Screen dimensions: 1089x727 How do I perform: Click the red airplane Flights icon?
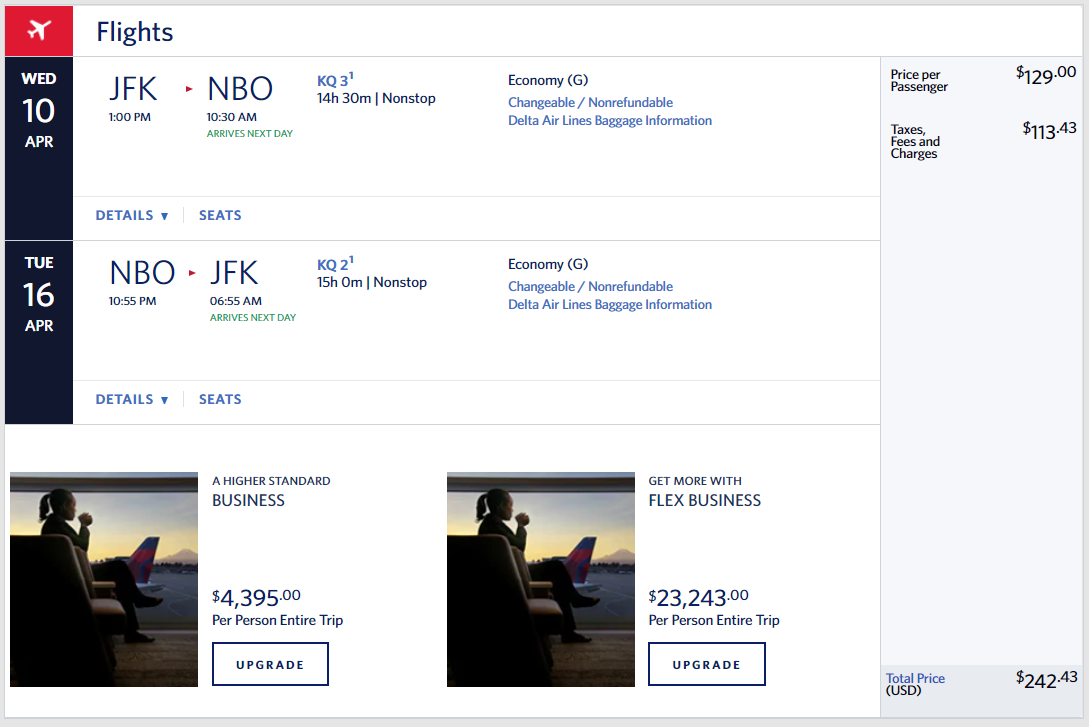(x=39, y=31)
